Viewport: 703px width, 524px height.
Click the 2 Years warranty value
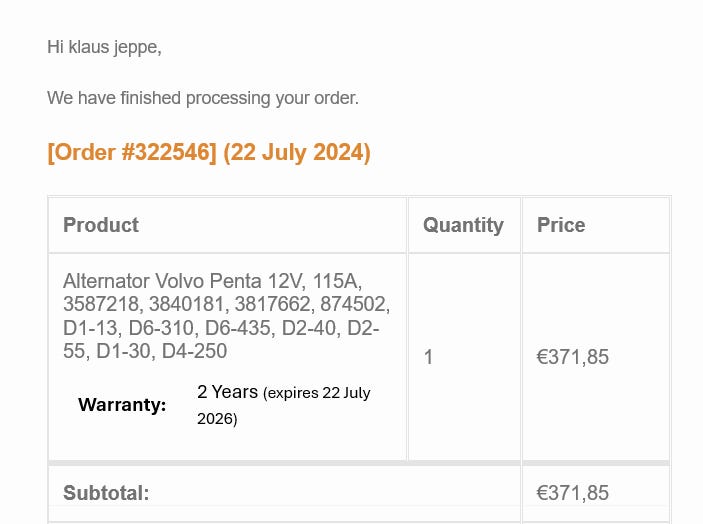pos(227,392)
